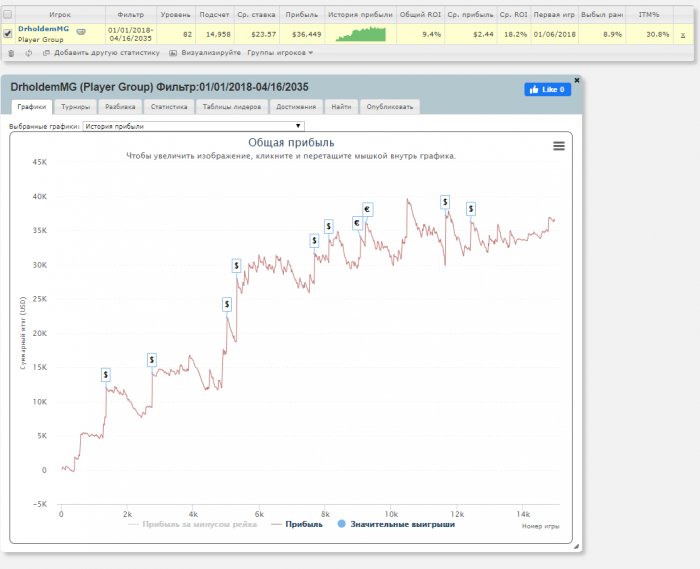Click 'Добавить другую статистику' link
Screen dimensions: 700x569
[x=106, y=53]
